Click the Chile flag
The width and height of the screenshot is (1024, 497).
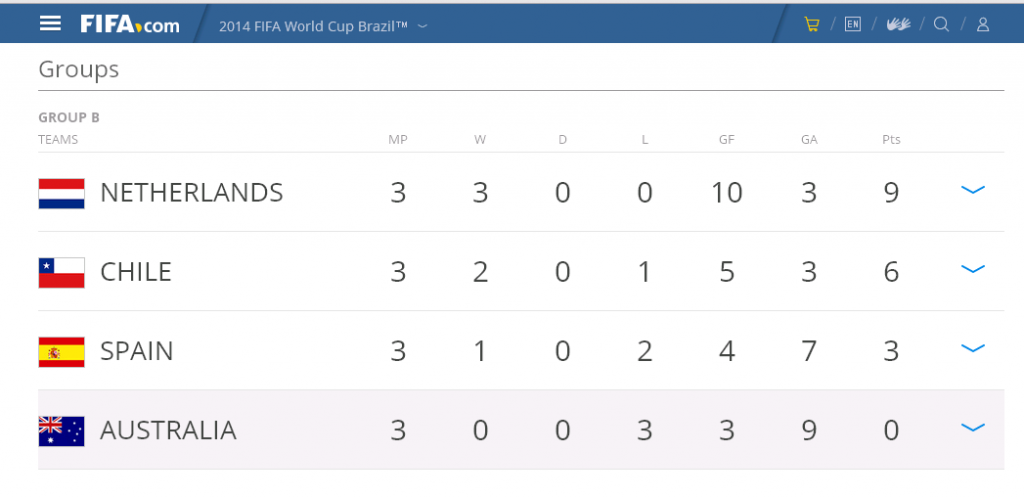61,272
